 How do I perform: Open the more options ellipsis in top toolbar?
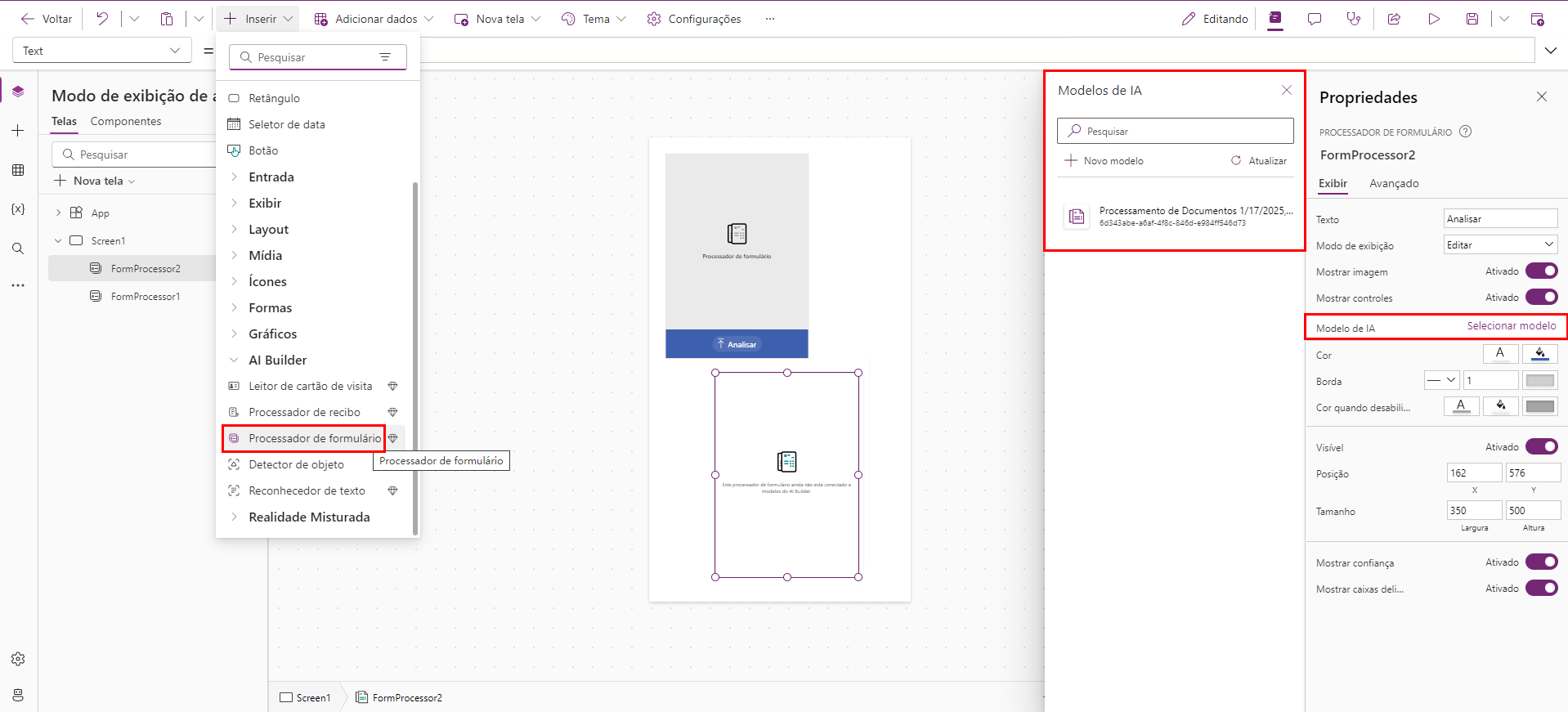coord(770,19)
